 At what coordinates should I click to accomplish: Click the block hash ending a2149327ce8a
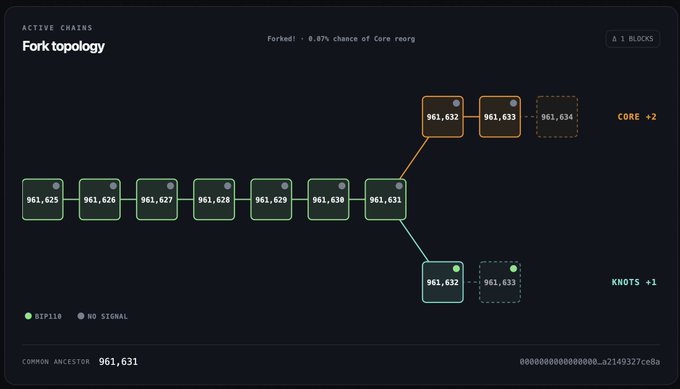click(590, 361)
